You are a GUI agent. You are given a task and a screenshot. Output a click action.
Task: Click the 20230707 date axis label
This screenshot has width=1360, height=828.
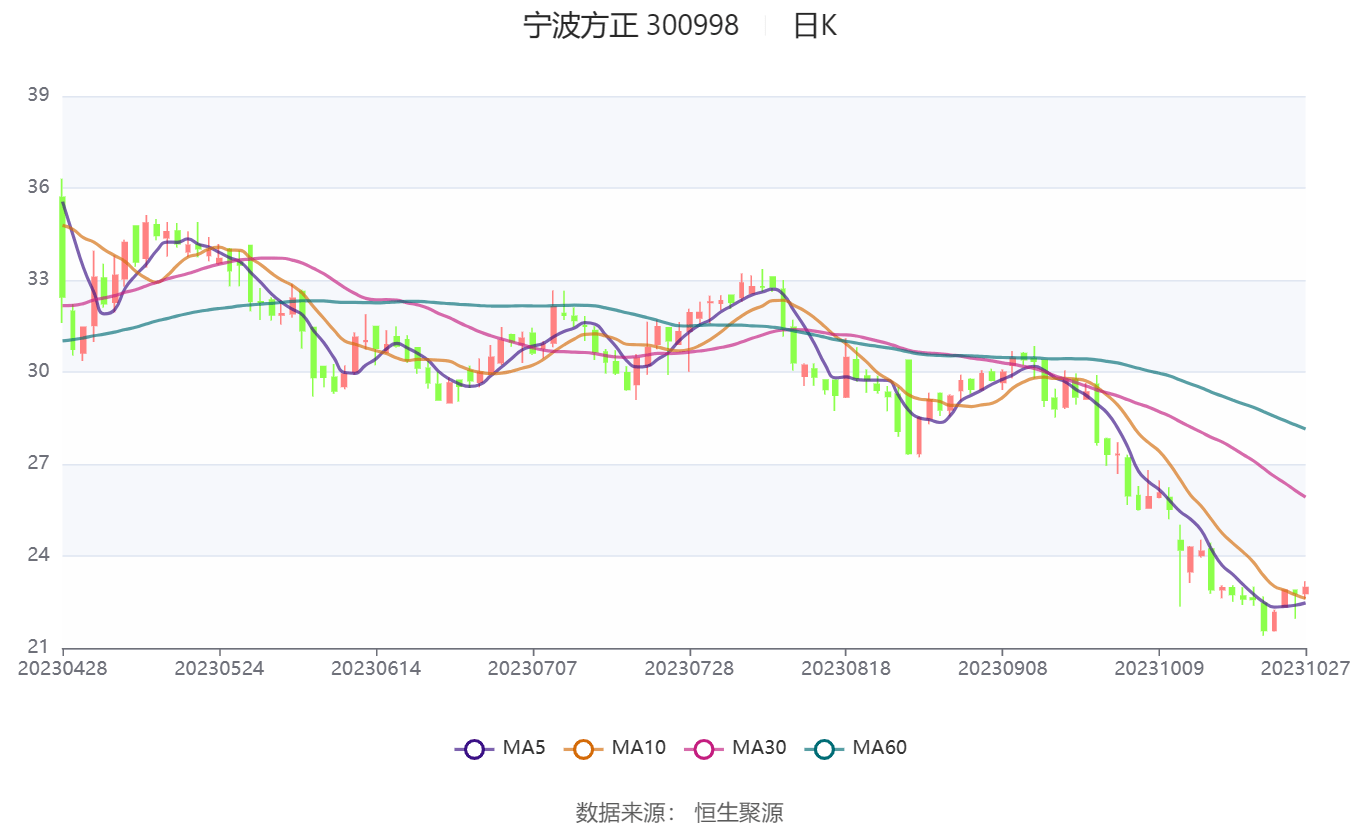pyautogui.click(x=532, y=667)
